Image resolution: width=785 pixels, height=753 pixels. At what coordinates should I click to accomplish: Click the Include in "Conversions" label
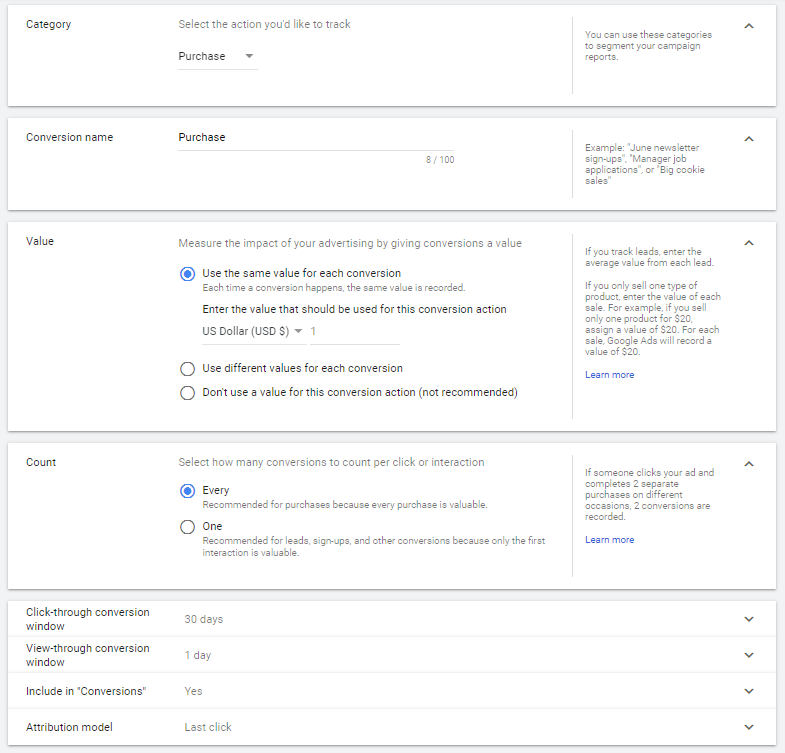point(86,691)
